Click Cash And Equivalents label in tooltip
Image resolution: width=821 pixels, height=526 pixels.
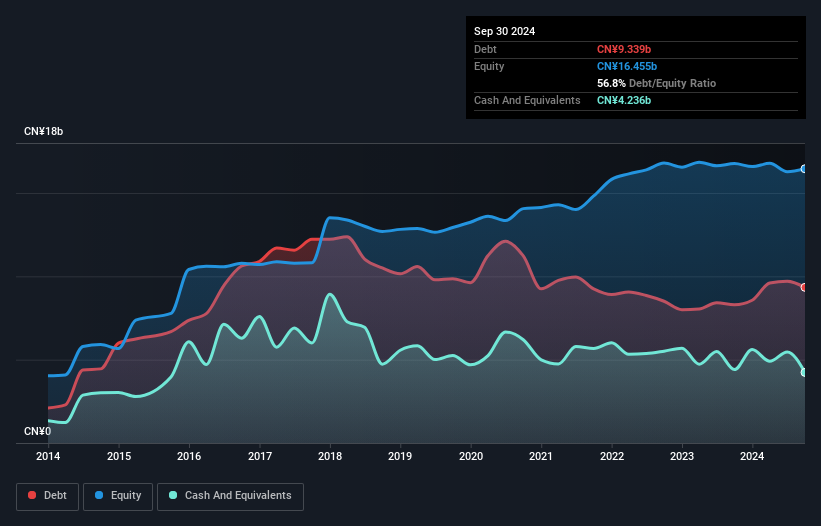pyautogui.click(x=527, y=100)
